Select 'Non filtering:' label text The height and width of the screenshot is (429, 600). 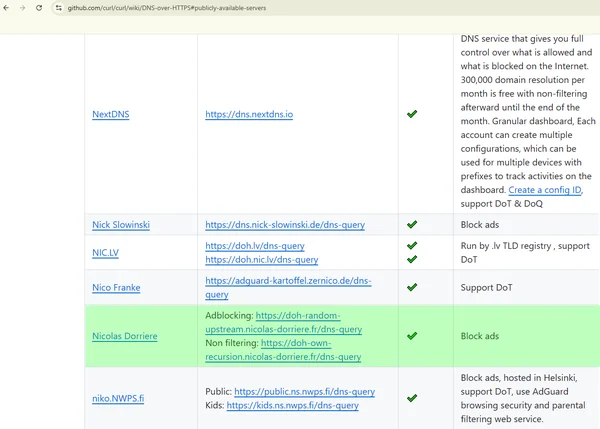[x=232, y=343]
